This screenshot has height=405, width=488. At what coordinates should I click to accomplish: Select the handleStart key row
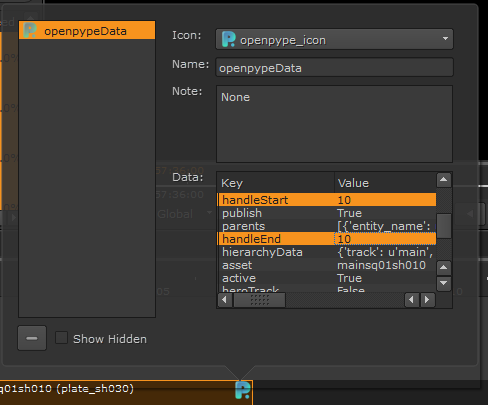276,200
